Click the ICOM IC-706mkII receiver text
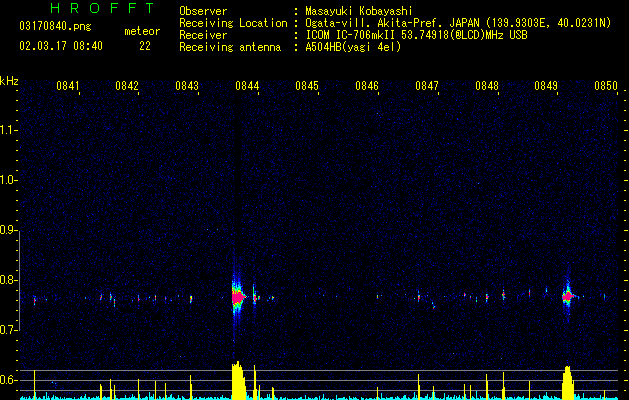This screenshot has height=400, width=629. point(416,35)
